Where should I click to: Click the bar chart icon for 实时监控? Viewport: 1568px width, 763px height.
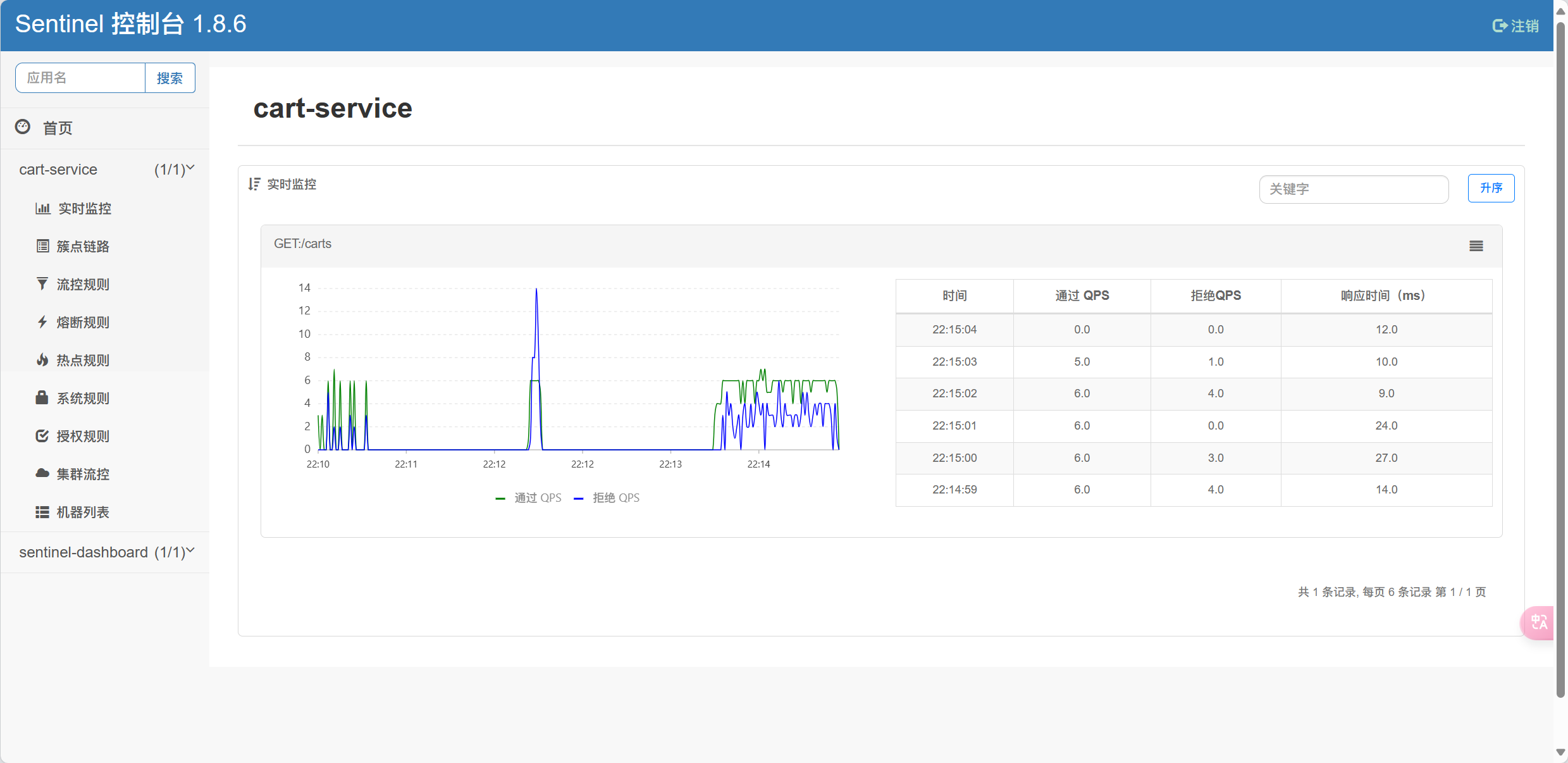pos(42,208)
